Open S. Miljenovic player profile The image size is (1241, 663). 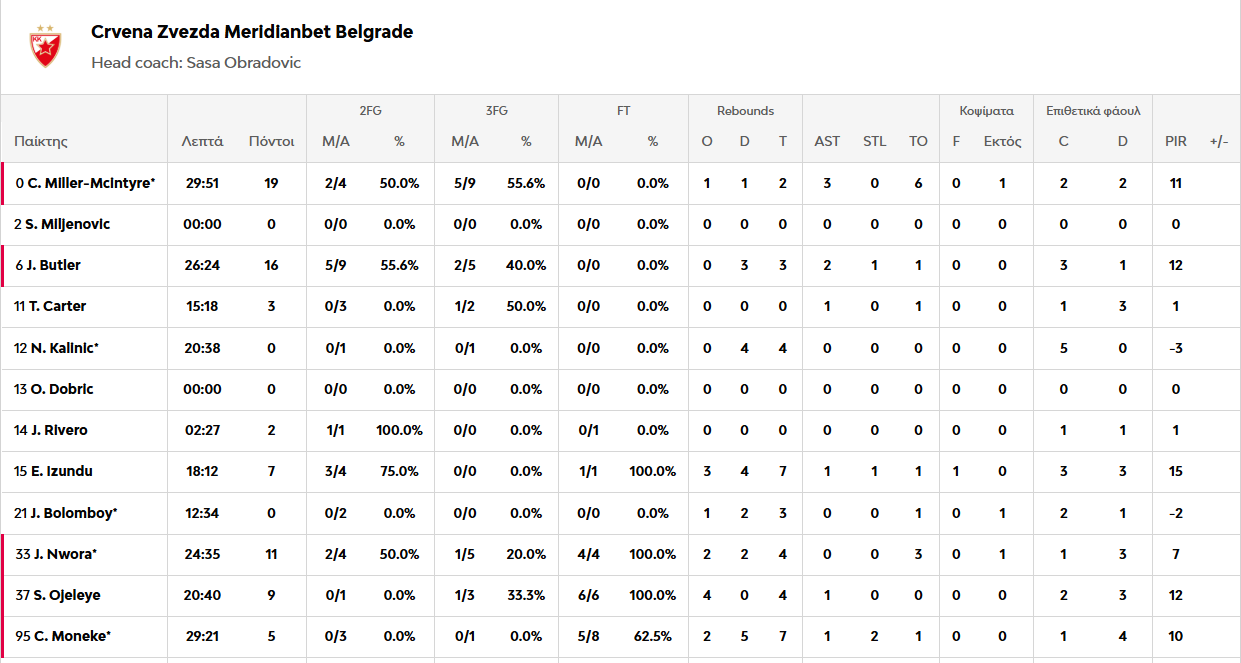[67, 224]
